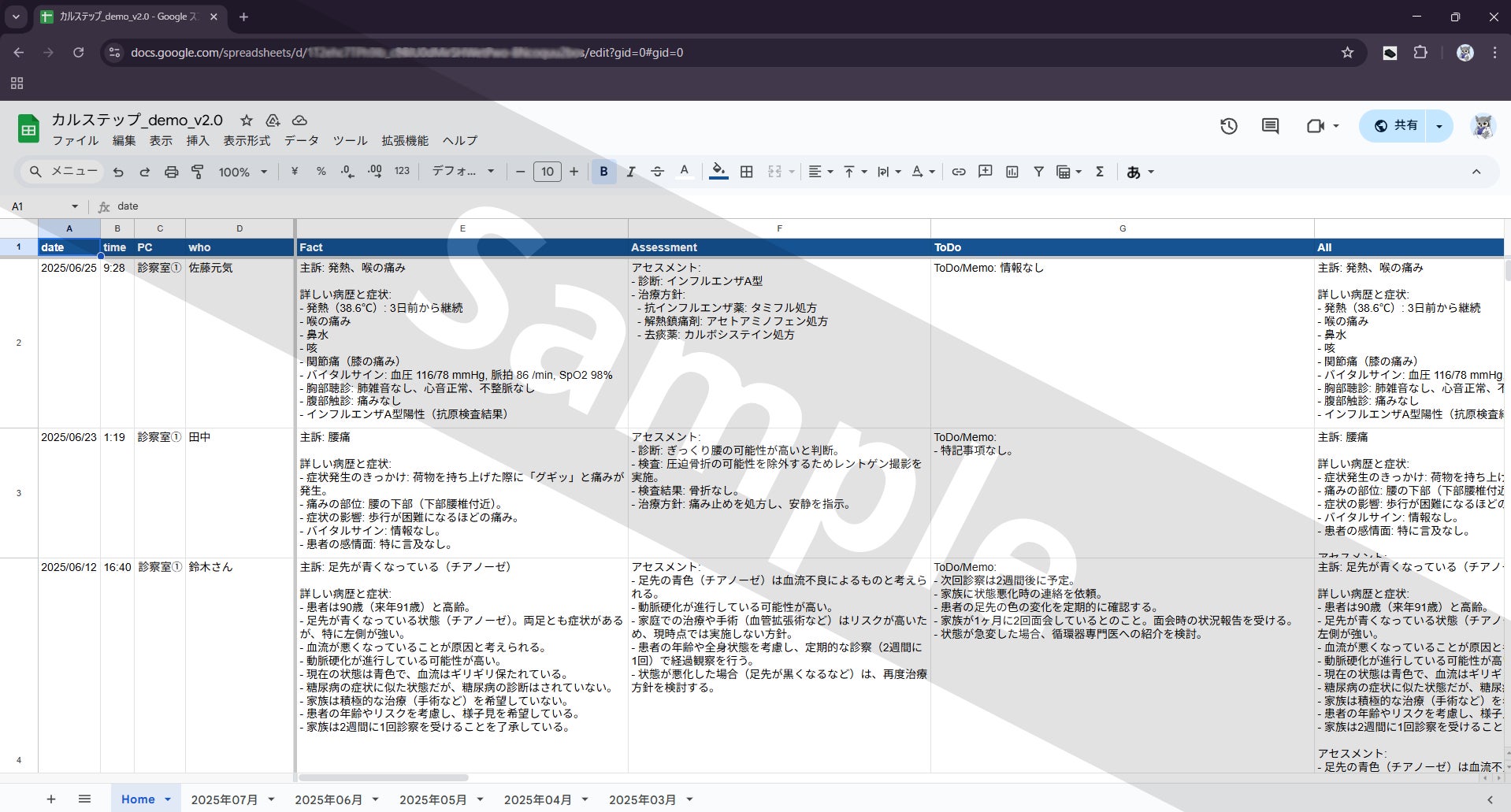This screenshot has height=812, width=1511.
Task: View cloud save status
Action: (299, 121)
